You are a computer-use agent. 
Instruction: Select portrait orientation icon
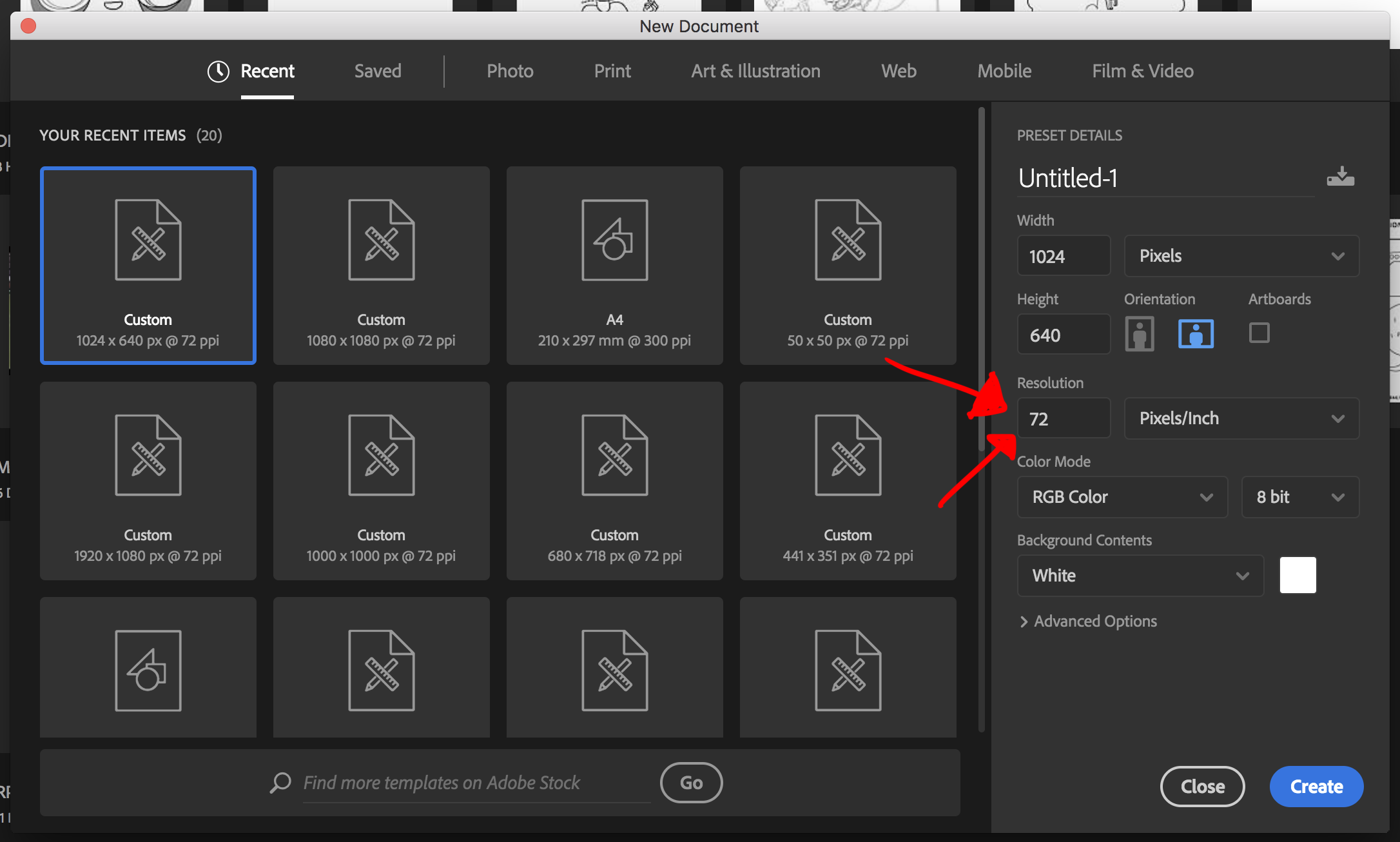1139,334
